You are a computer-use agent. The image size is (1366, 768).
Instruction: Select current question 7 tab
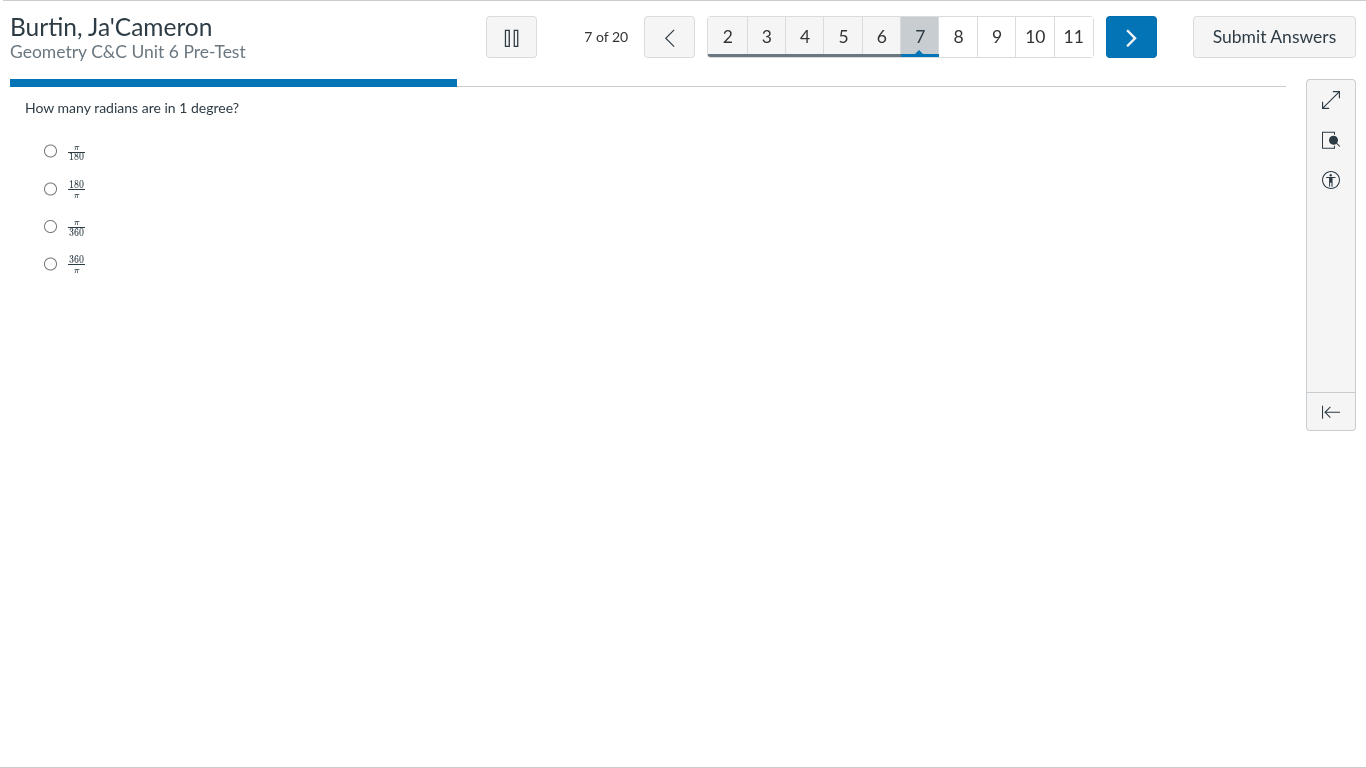pyautogui.click(x=920, y=37)
